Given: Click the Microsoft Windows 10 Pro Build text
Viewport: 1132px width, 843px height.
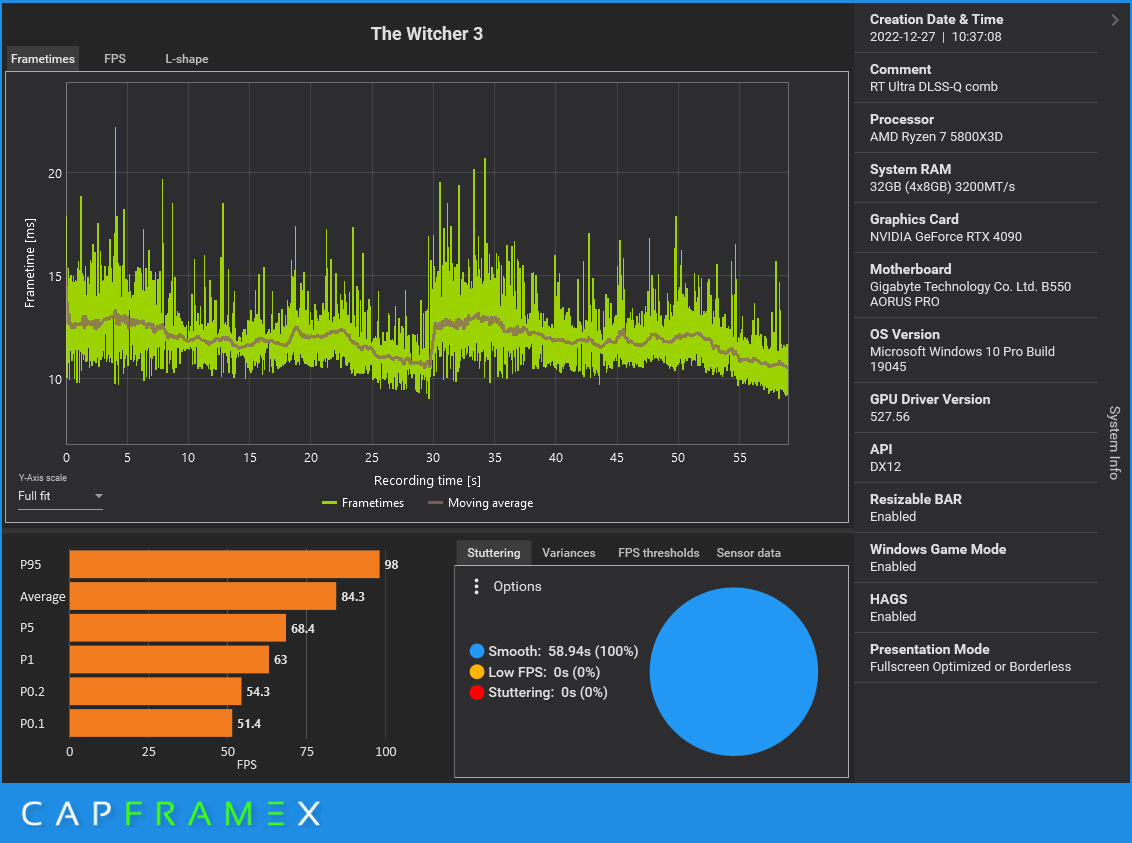Looking at the screenshot, I should [x=962, y=359].
